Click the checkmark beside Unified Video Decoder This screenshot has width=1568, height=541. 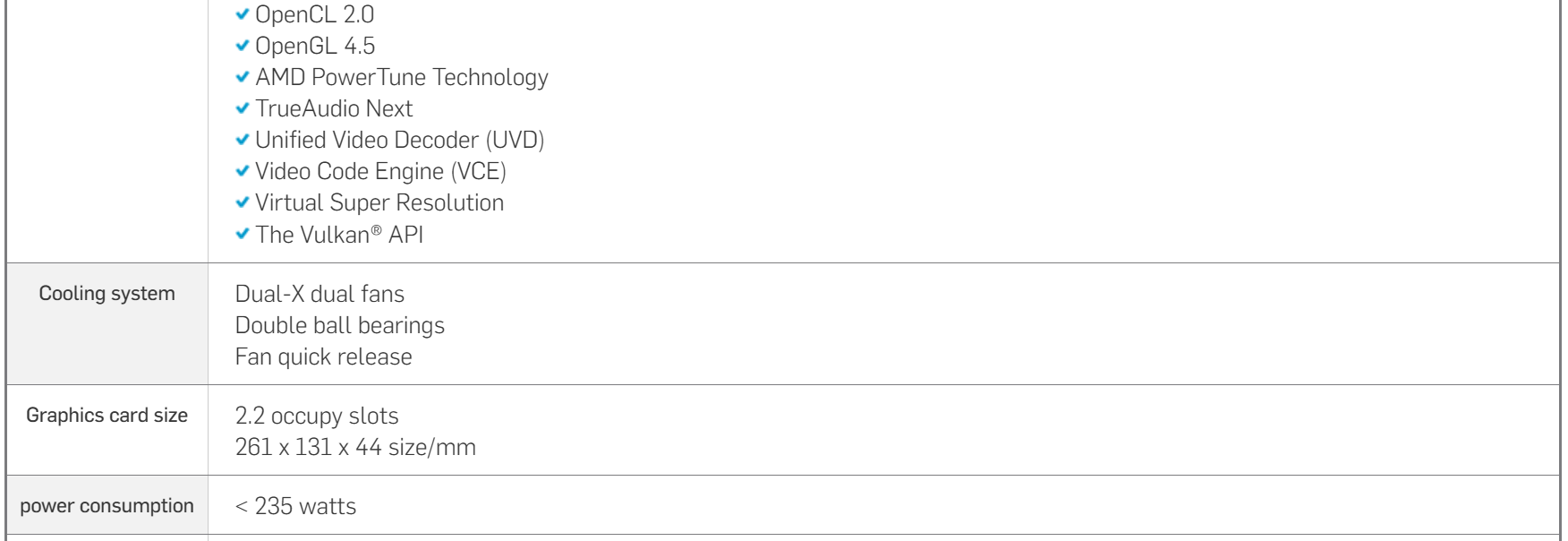[243, 140]
